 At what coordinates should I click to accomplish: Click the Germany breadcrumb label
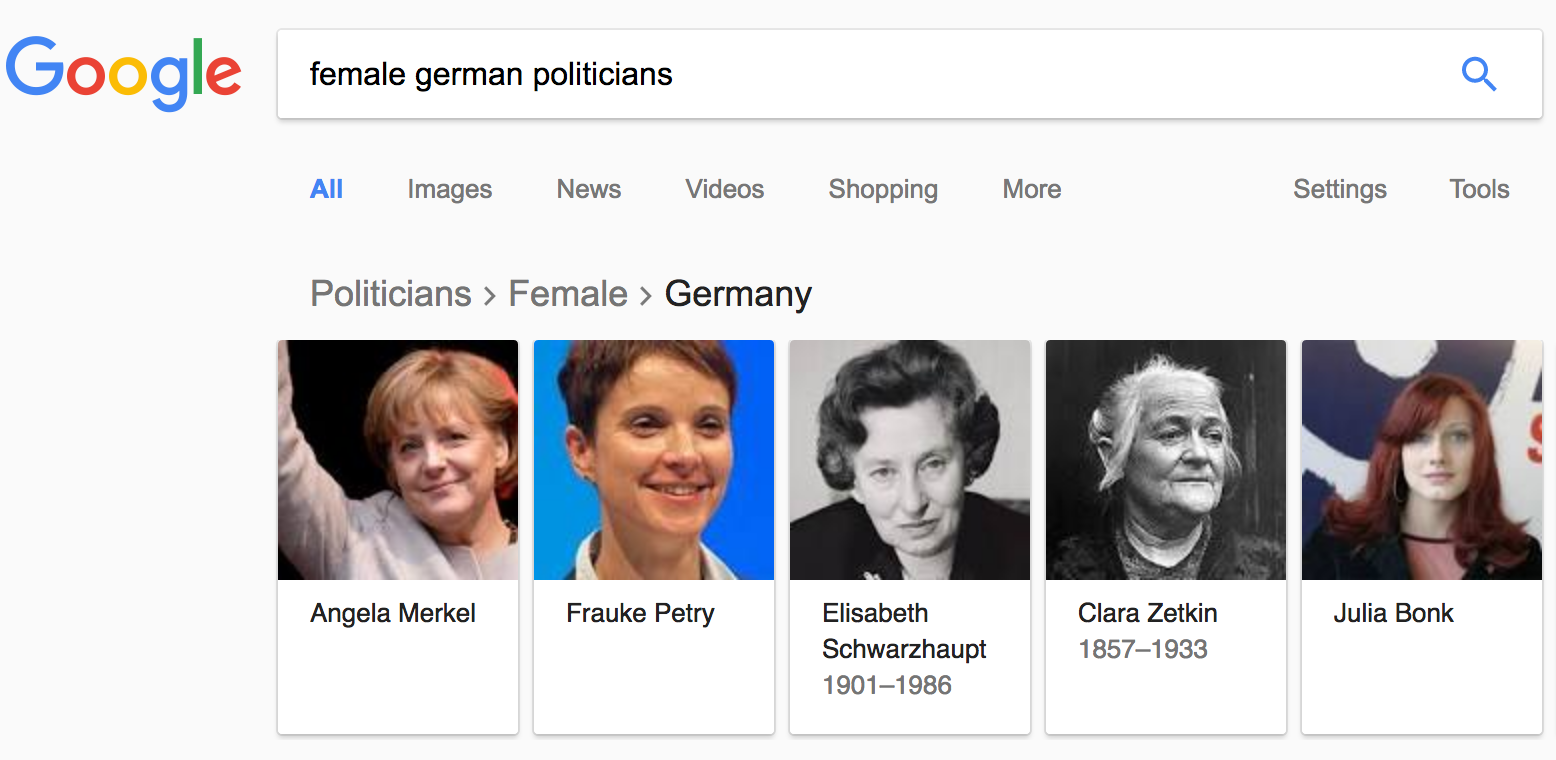pos(738,295)
